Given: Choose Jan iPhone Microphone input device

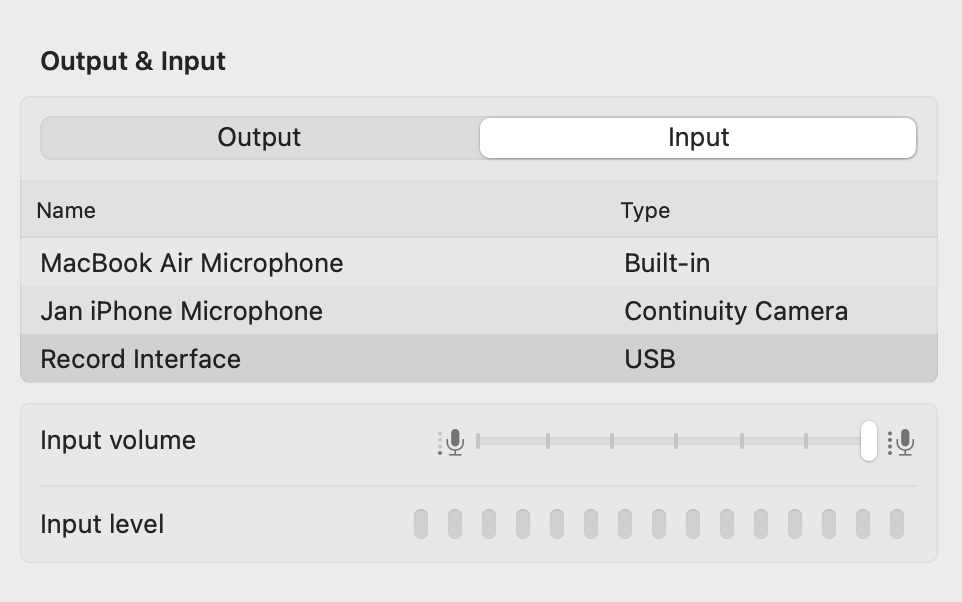Looking at the screenshot, I should [479, 311].
